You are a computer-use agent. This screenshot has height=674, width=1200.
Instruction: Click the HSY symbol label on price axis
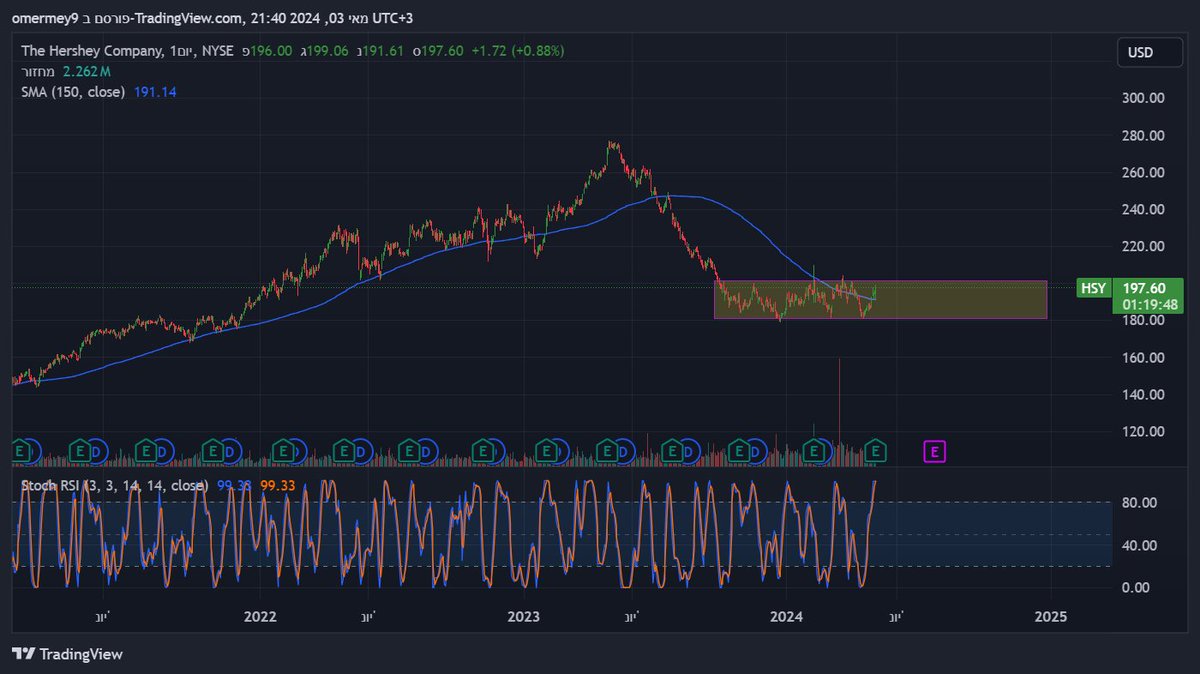pos(1093,289)
